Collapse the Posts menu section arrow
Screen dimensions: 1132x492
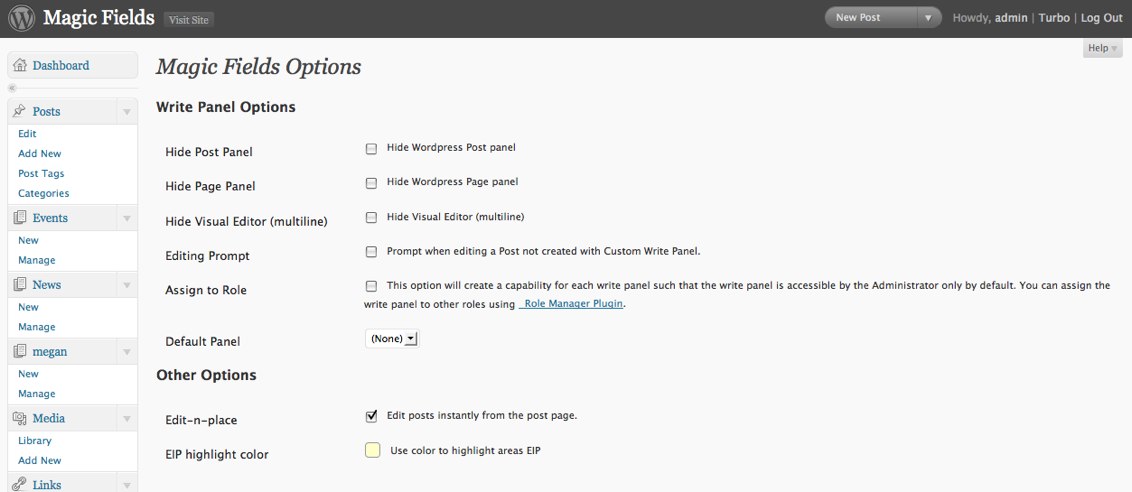pyautogui.click(x=126, y=112)
